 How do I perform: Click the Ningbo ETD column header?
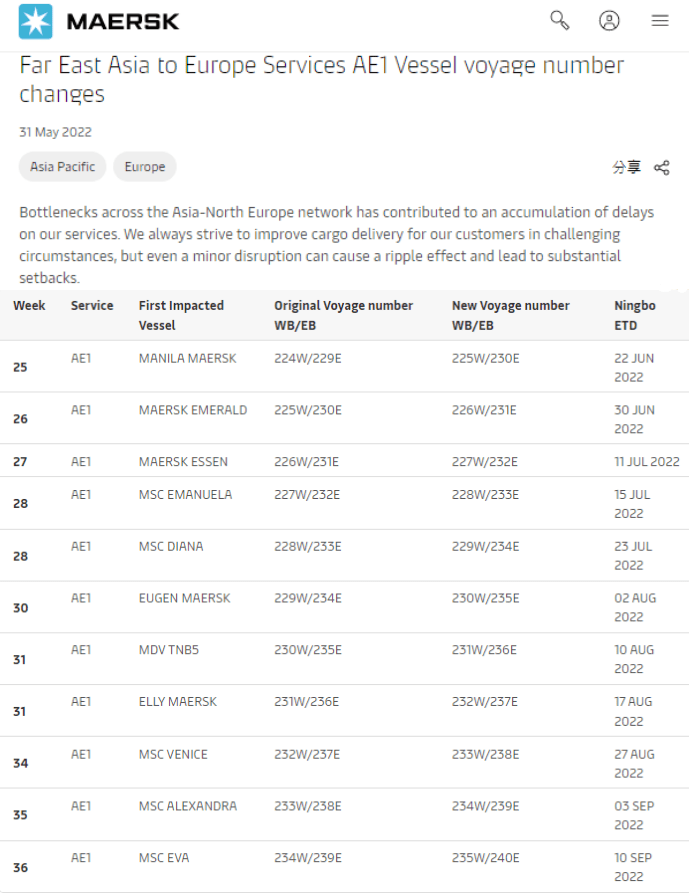(x=635, y=315)
